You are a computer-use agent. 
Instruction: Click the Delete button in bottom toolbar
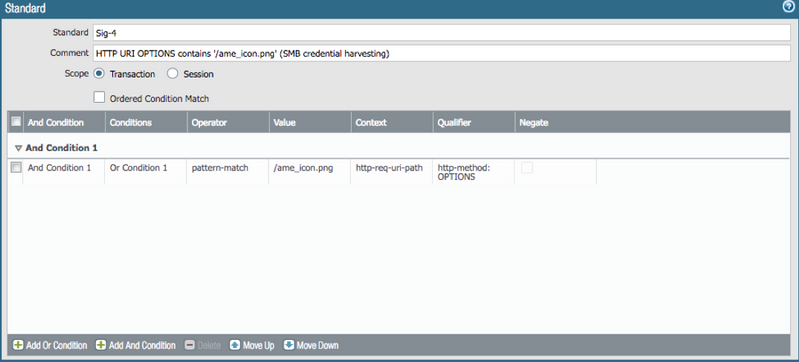click(203, 345)
